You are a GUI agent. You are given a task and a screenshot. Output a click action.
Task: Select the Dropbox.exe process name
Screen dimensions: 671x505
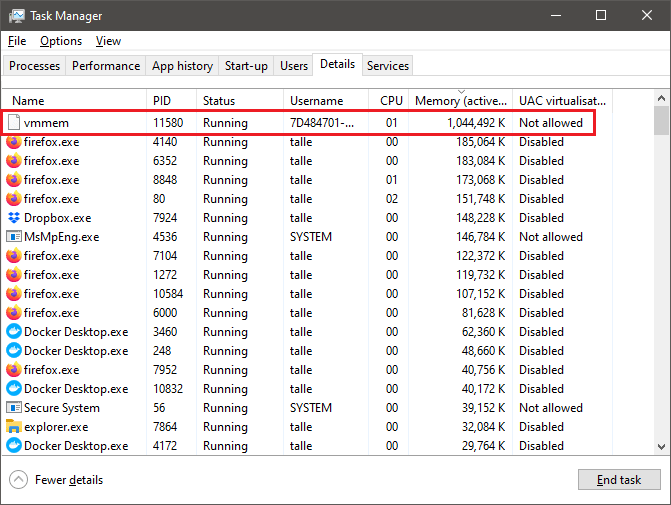(x=57, y=218)
